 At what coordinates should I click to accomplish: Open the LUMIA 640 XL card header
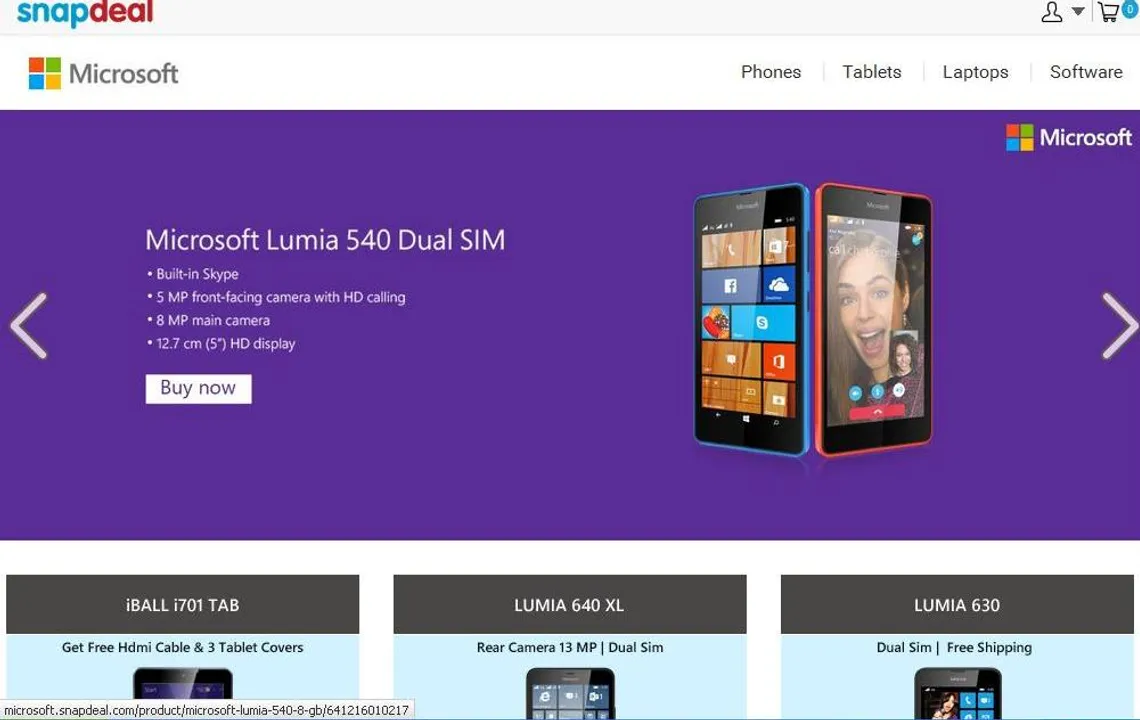pyautogui.click(x=569, y=604)
